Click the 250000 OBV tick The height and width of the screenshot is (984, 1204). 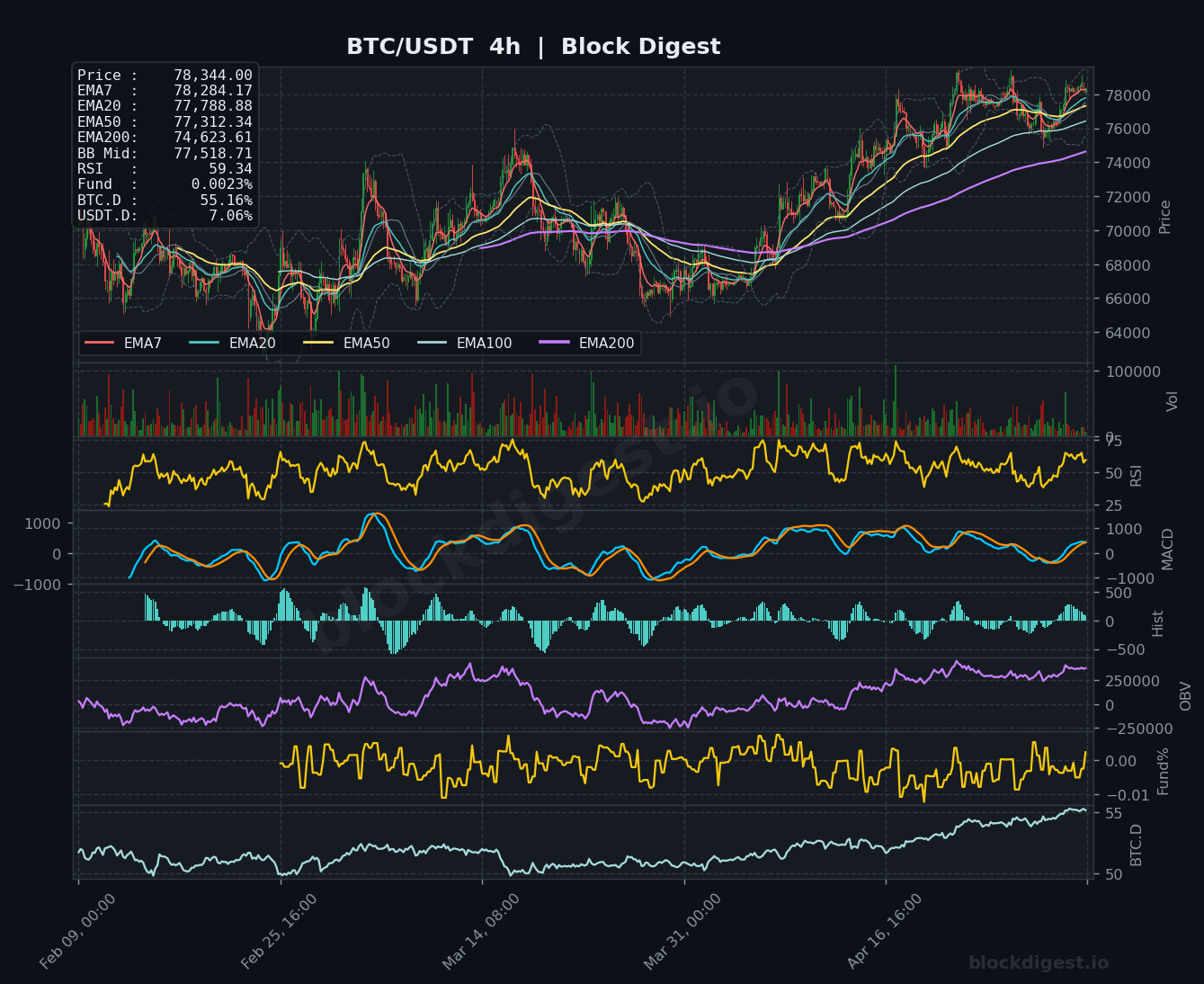click(1133, 681)
